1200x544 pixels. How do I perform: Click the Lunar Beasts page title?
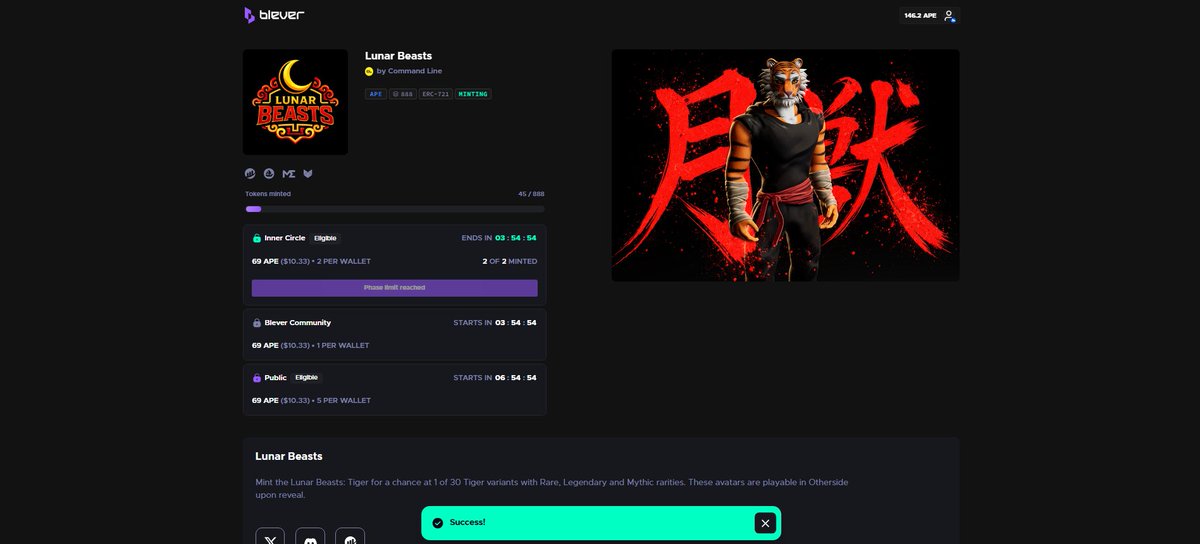point(398,56)
